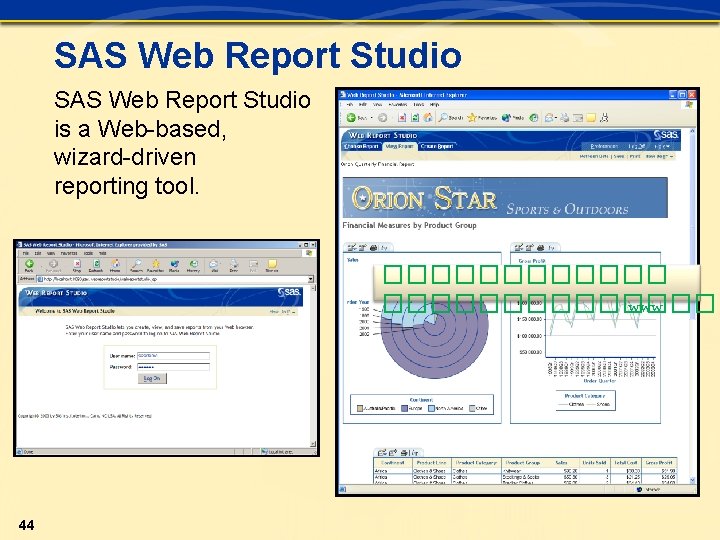Click scroll-down arrow of the report page scrollbar
The width and height of the screenshot is (720, 540).
pos(692,480)
